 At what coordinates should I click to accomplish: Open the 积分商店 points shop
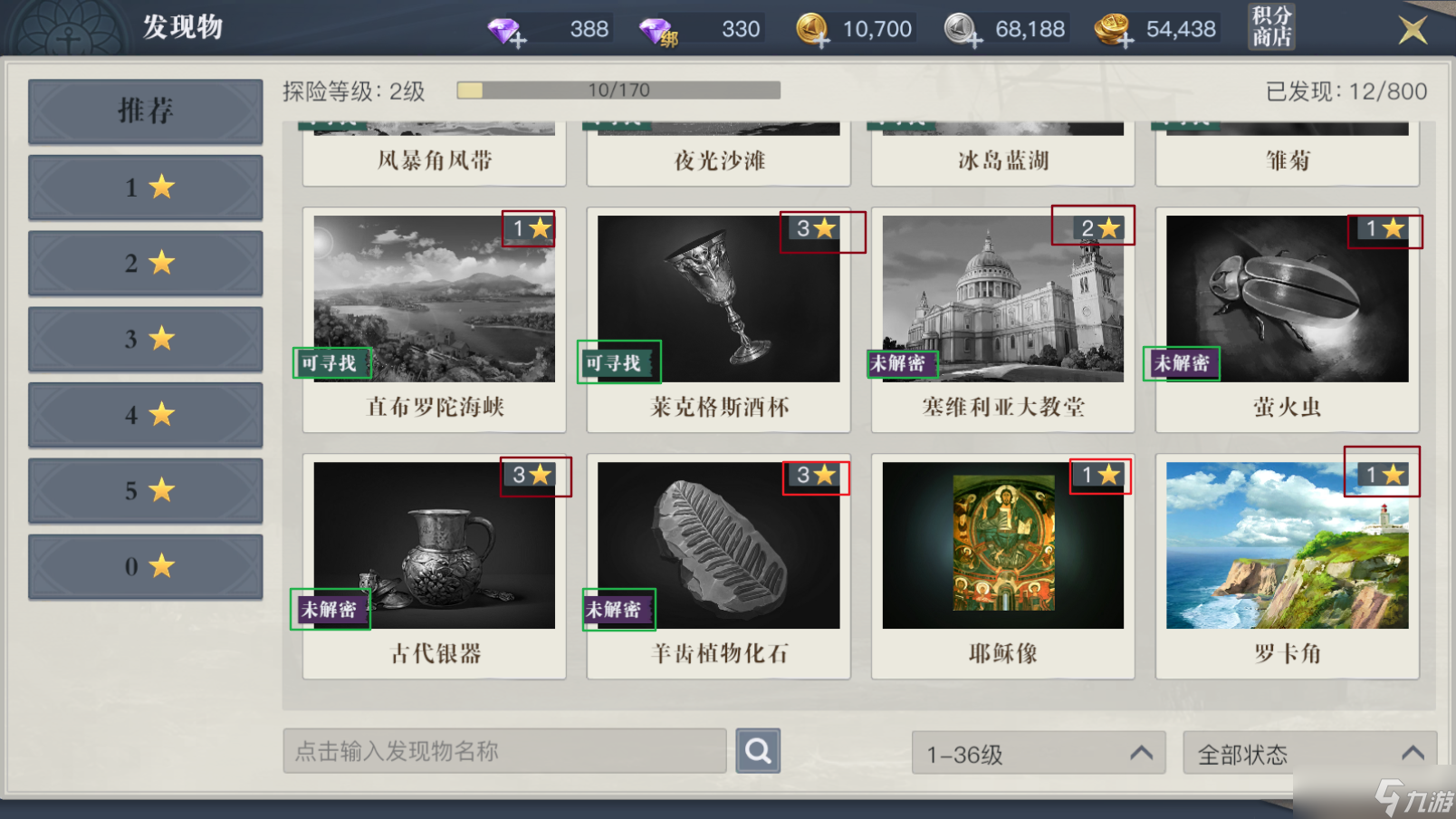pyautogui.click(x=1272, y=26)
